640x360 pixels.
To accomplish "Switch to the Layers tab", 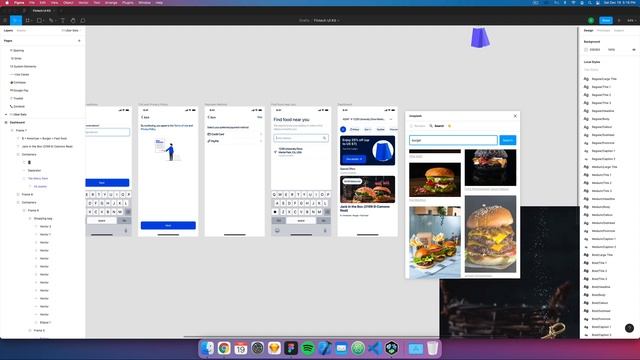I will pyautogui.click(x=8, y=31).
